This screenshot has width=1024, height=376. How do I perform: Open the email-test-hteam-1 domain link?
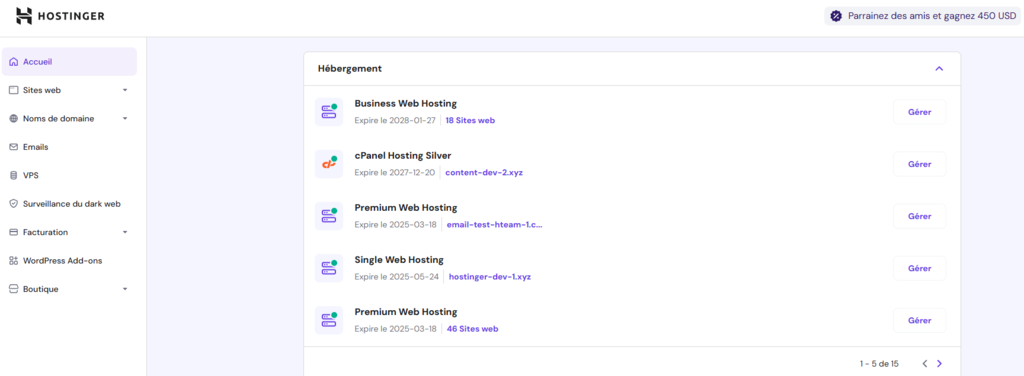coord(494,225)
